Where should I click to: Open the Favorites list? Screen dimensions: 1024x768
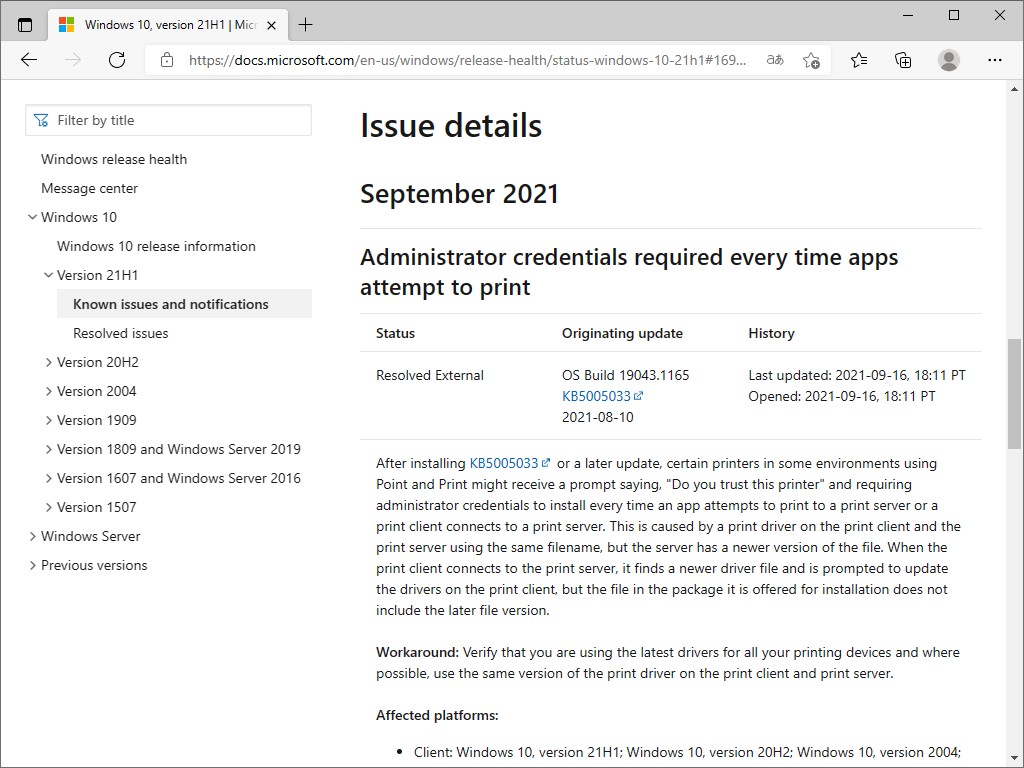858,59
